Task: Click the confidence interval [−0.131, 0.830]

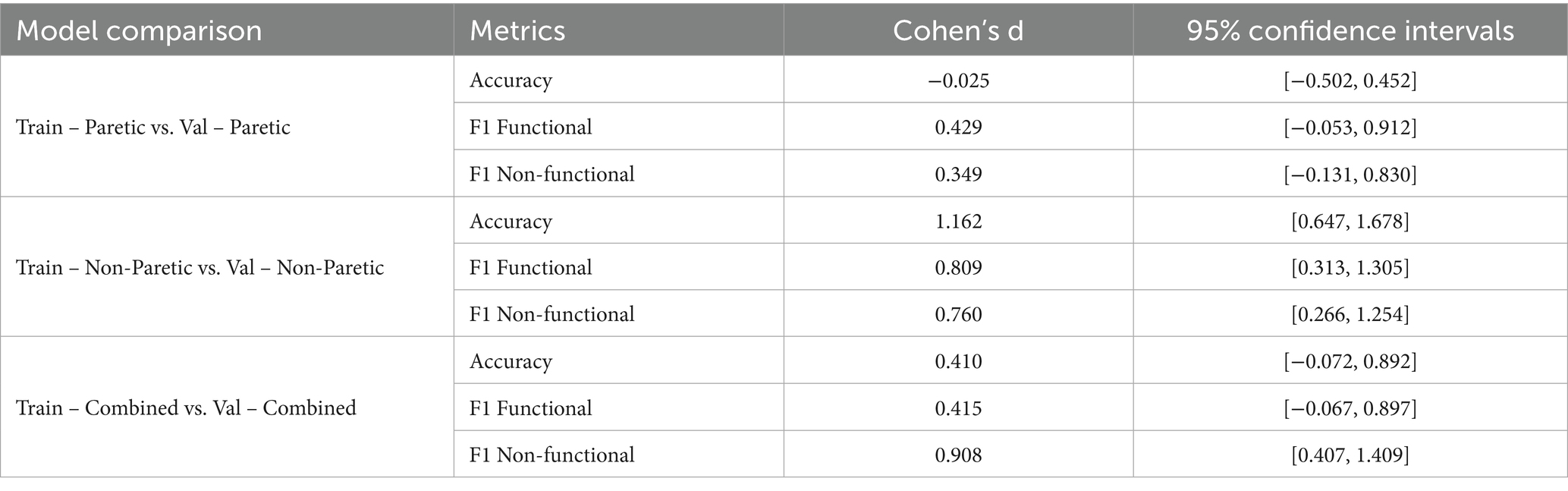Action: pos(1350,175)
